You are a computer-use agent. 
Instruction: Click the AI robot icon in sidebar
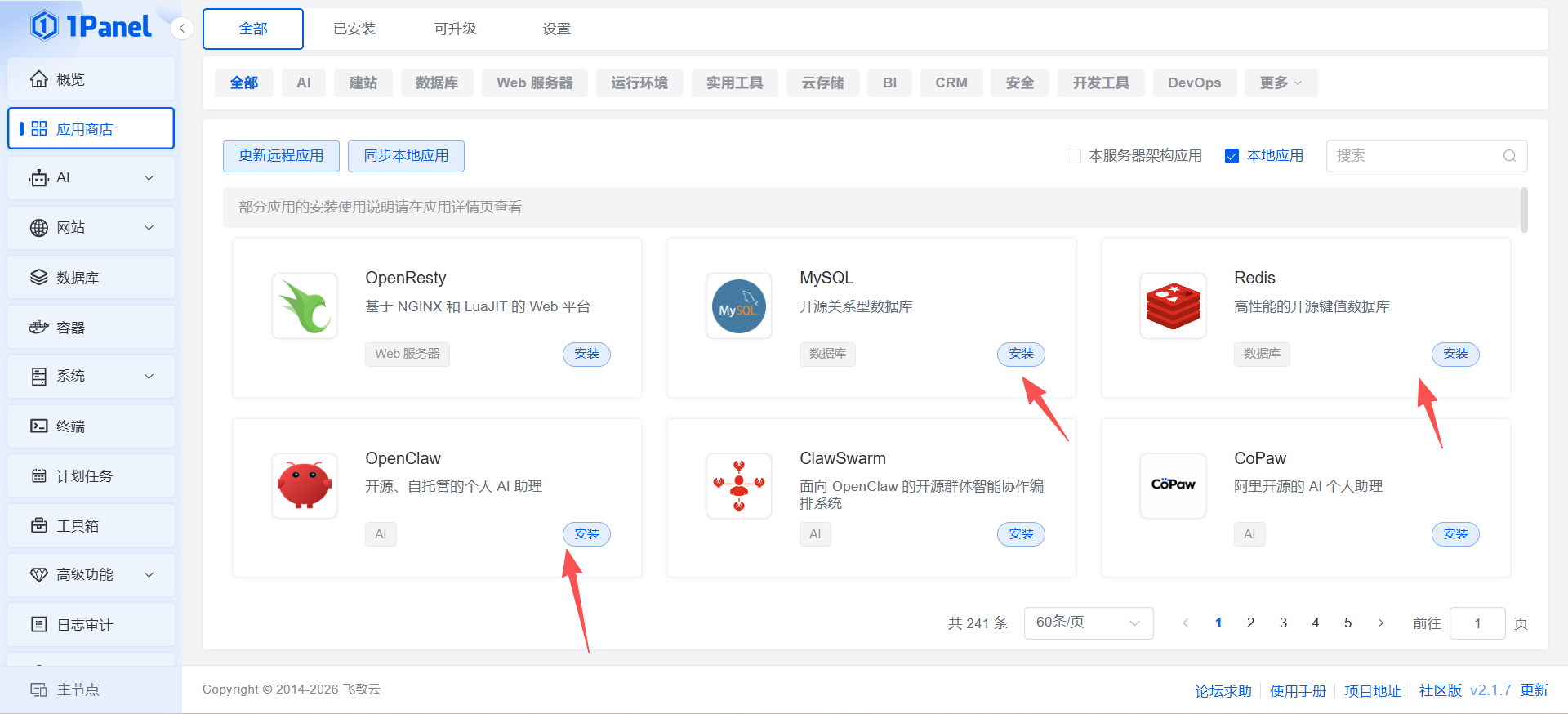coord(38,178)
